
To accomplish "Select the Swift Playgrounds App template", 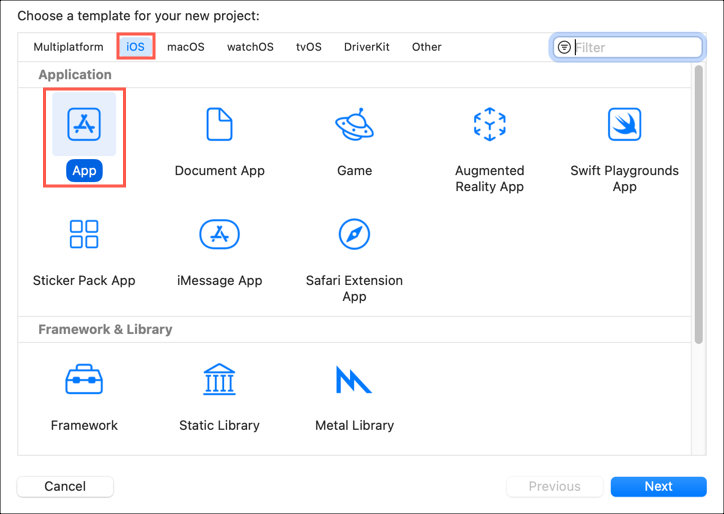I will pos(624,125).
